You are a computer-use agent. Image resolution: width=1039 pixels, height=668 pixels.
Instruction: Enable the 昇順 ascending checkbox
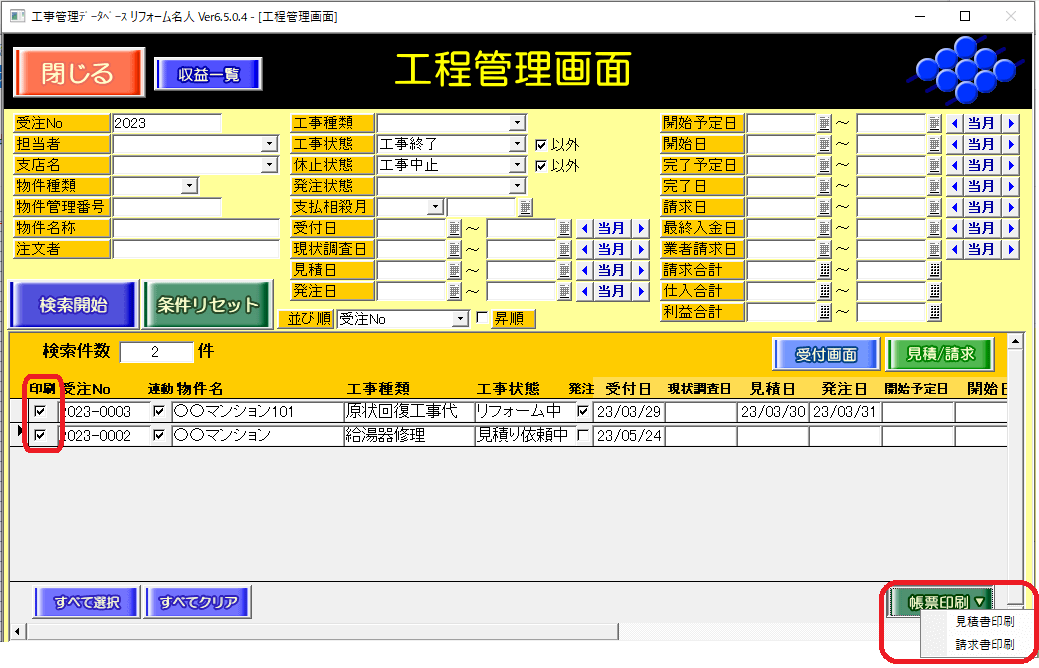click(482, 319)
